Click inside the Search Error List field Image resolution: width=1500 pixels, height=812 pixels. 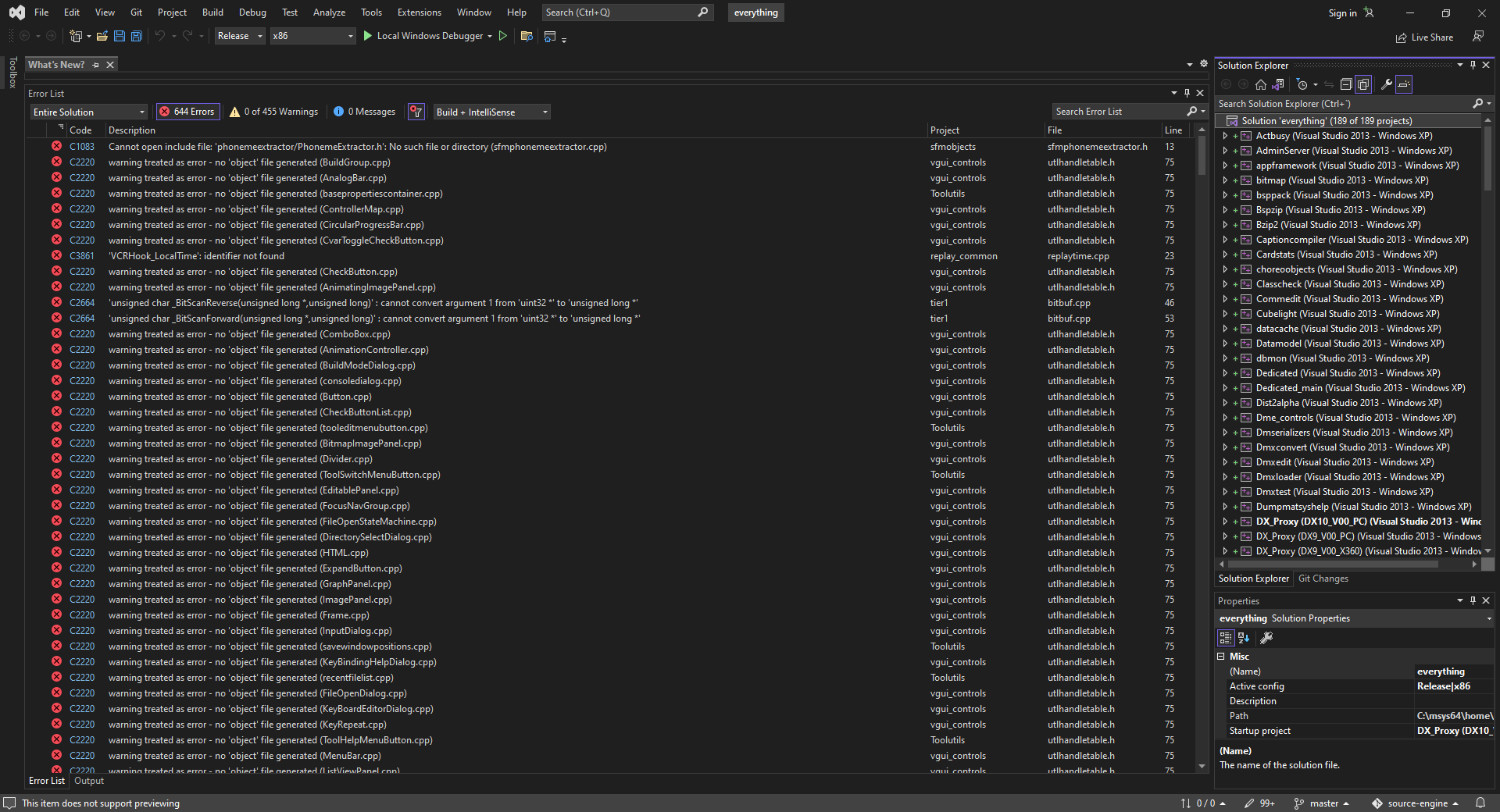point(1117,111)
